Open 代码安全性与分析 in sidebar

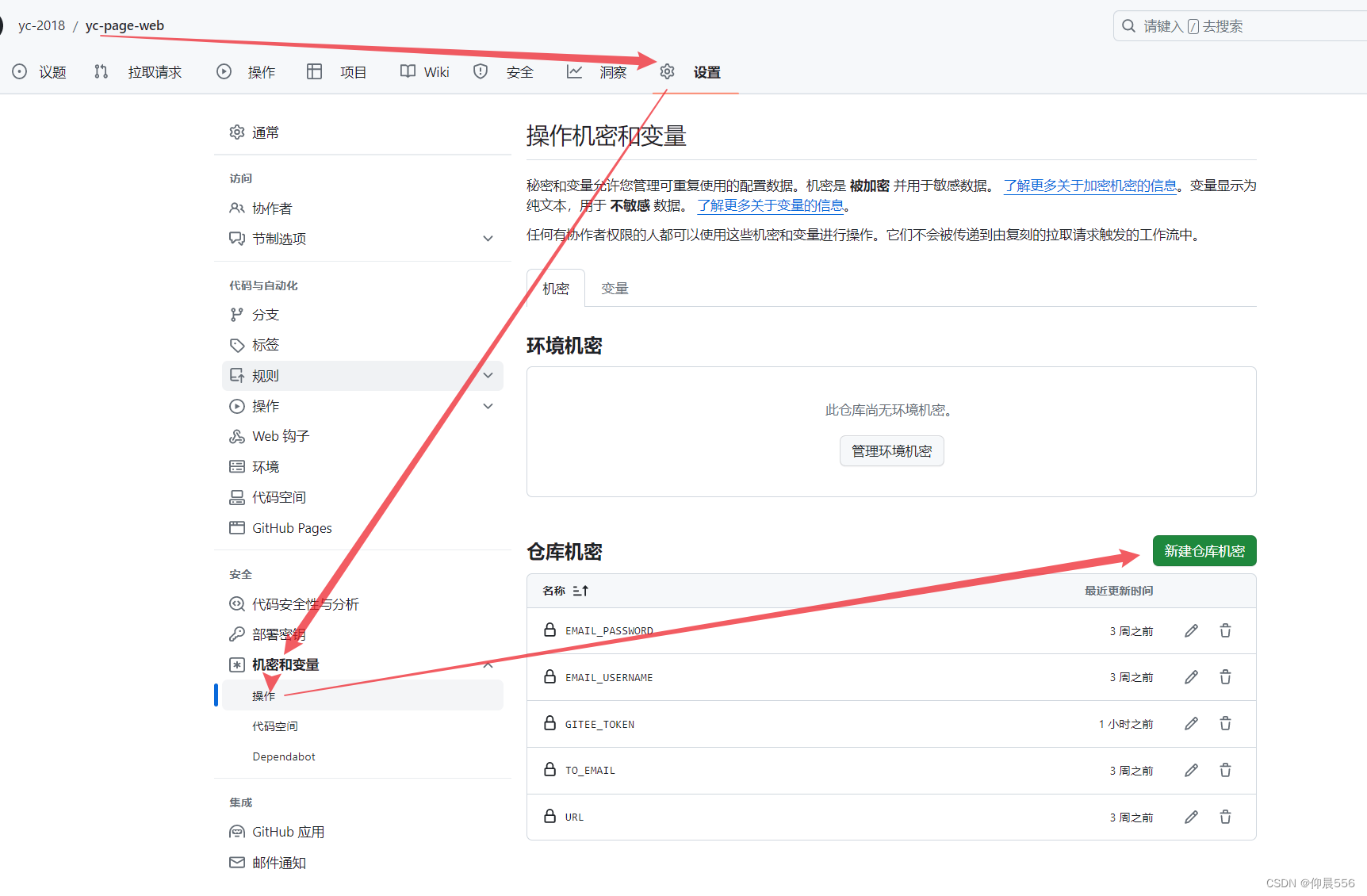pos(305,604)
